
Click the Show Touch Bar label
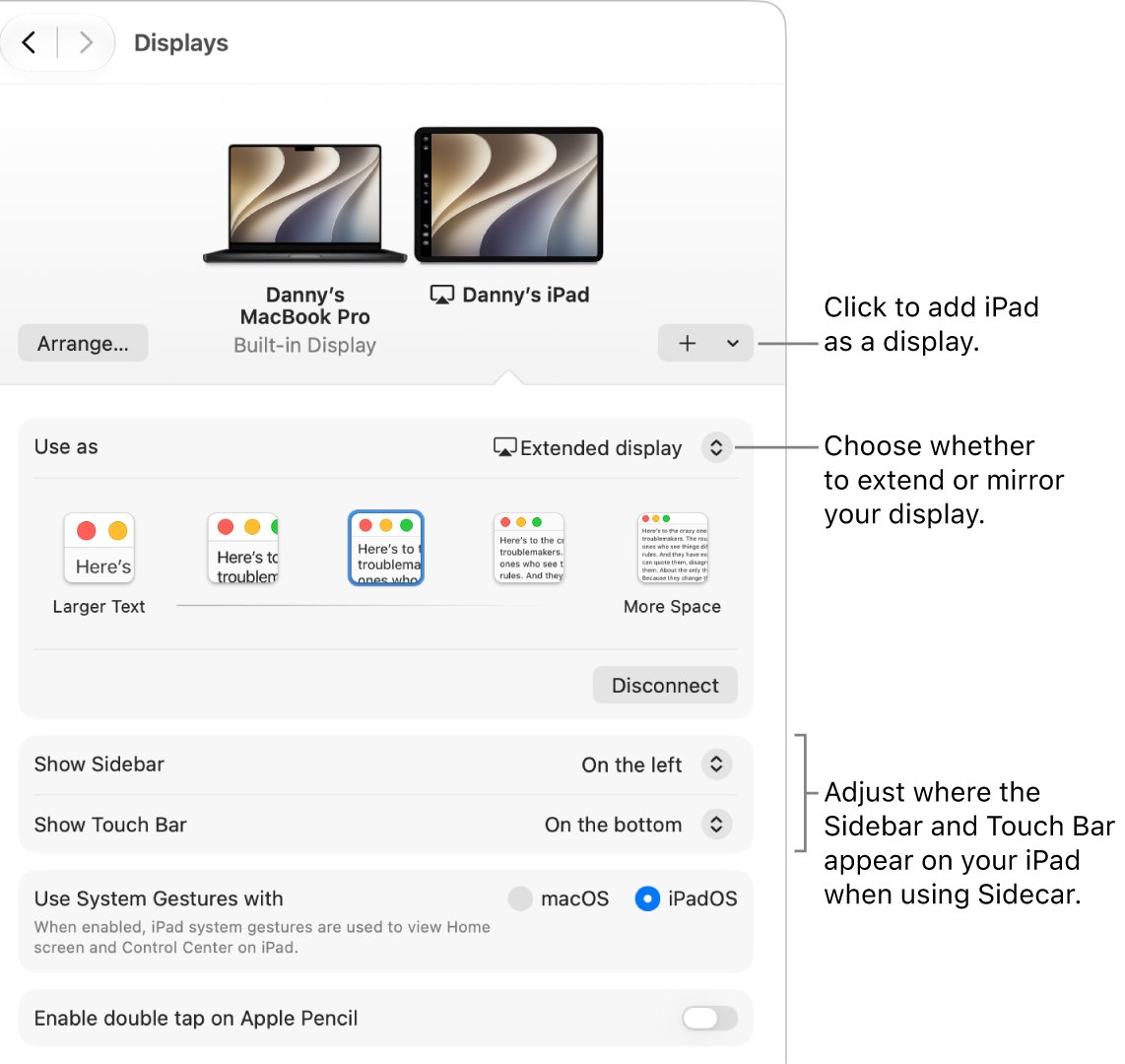[x=110, y=825]
